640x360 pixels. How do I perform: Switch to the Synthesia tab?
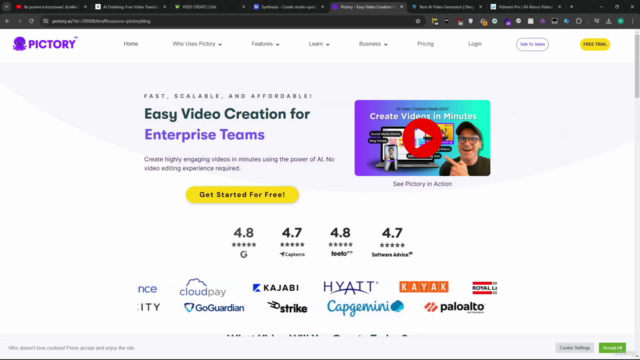[288, 7]
